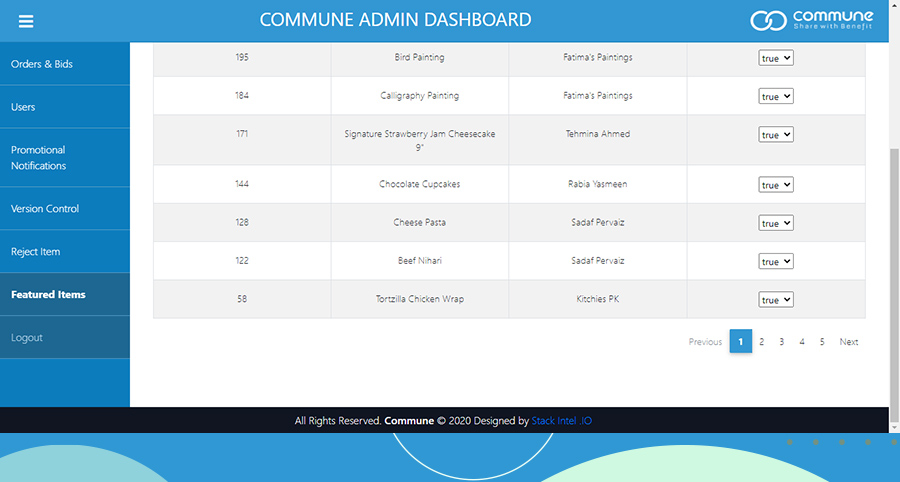Go to Users sidebar section
This screenshot has height=482, width=900.
[x=23, y=107]
